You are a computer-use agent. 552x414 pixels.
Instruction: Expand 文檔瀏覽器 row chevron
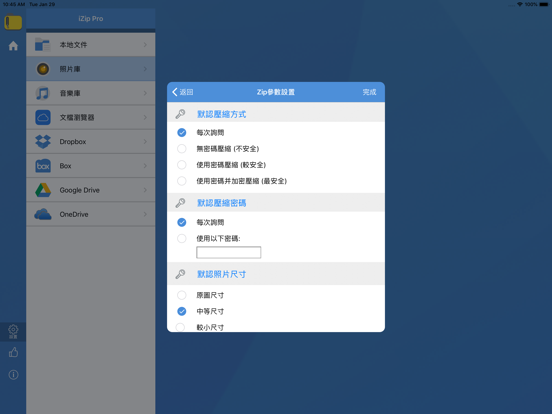point(145,117)
